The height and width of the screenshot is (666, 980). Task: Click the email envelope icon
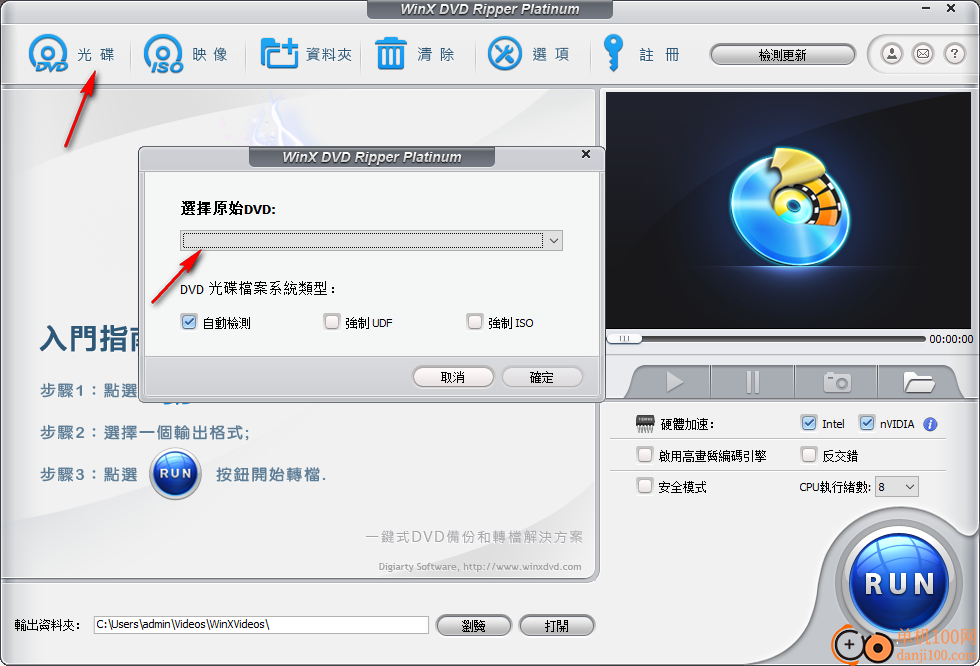(923, 54)
